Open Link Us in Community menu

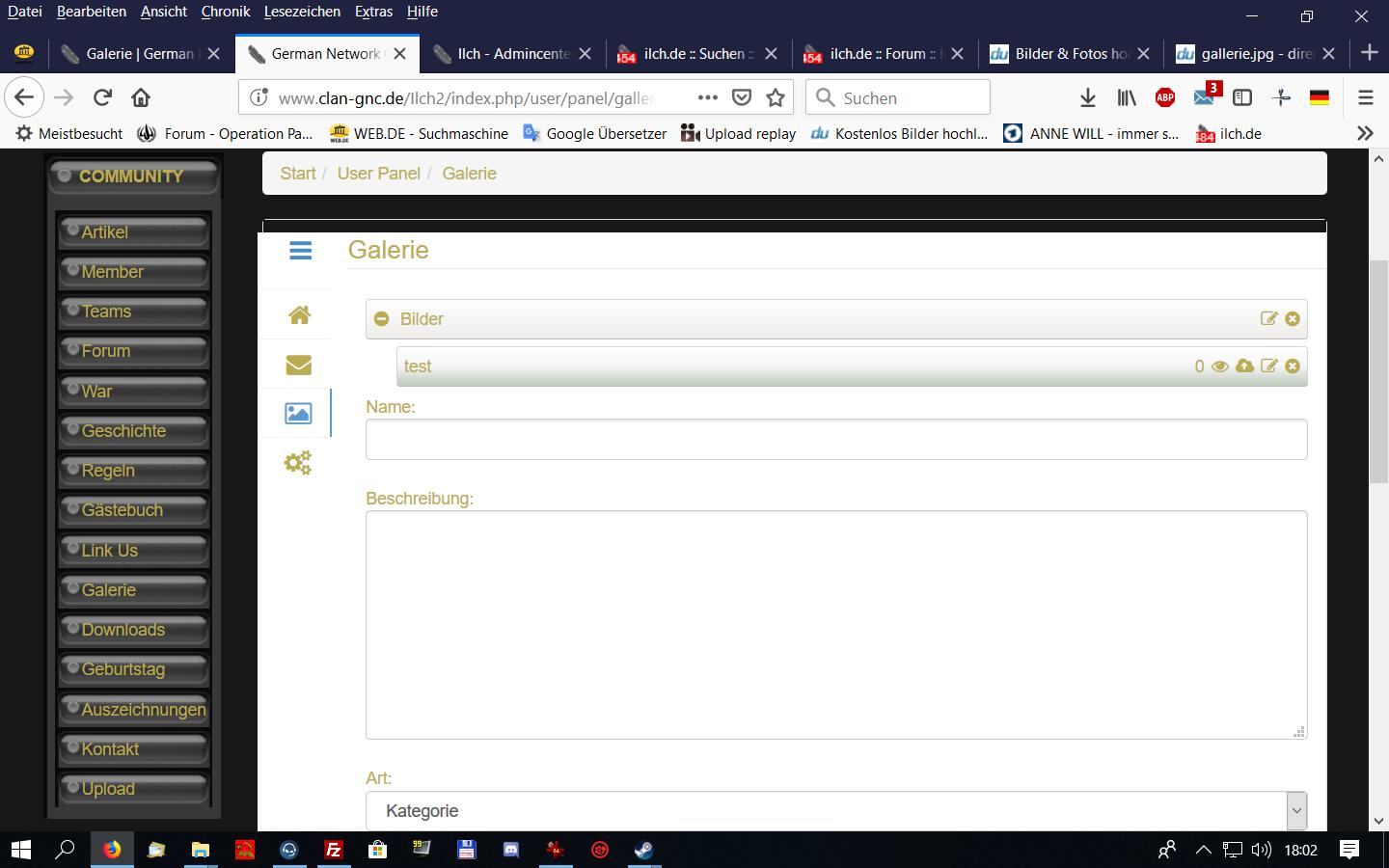(x=134, y=551)
